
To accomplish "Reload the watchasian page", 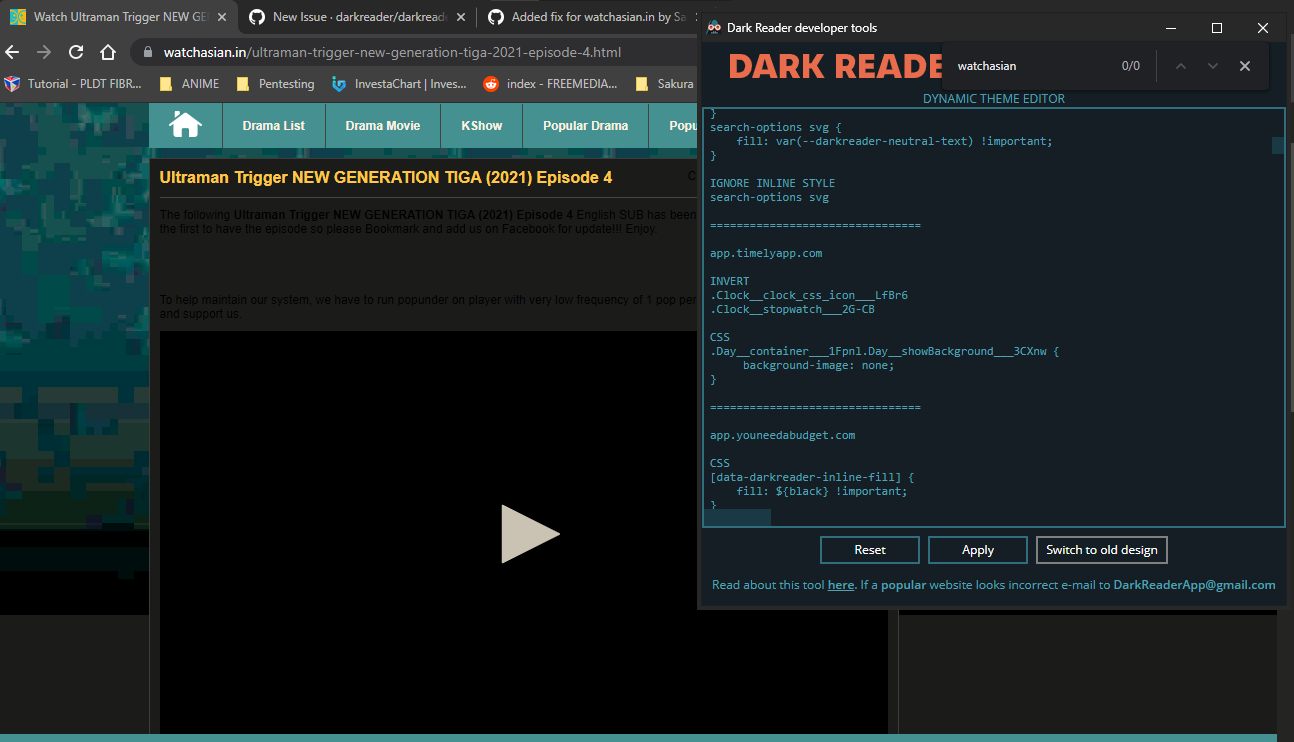I will (x=76, y=52).
